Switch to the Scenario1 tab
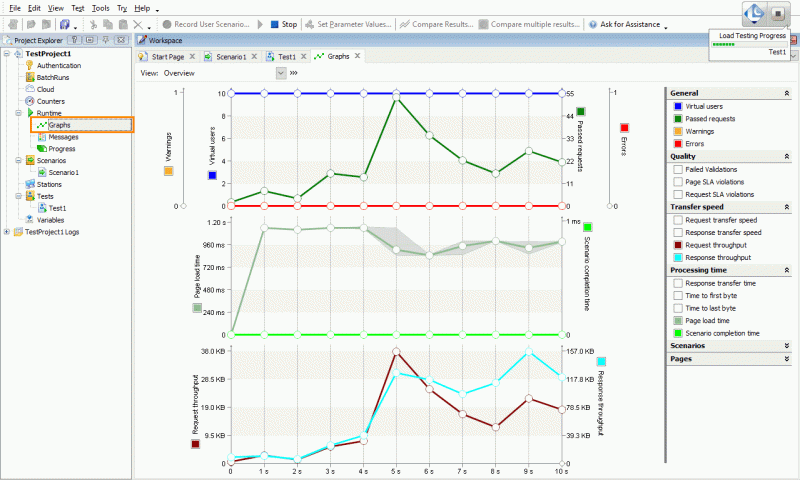The width and height of the screenshot is (800, 480). click(230, 57)
